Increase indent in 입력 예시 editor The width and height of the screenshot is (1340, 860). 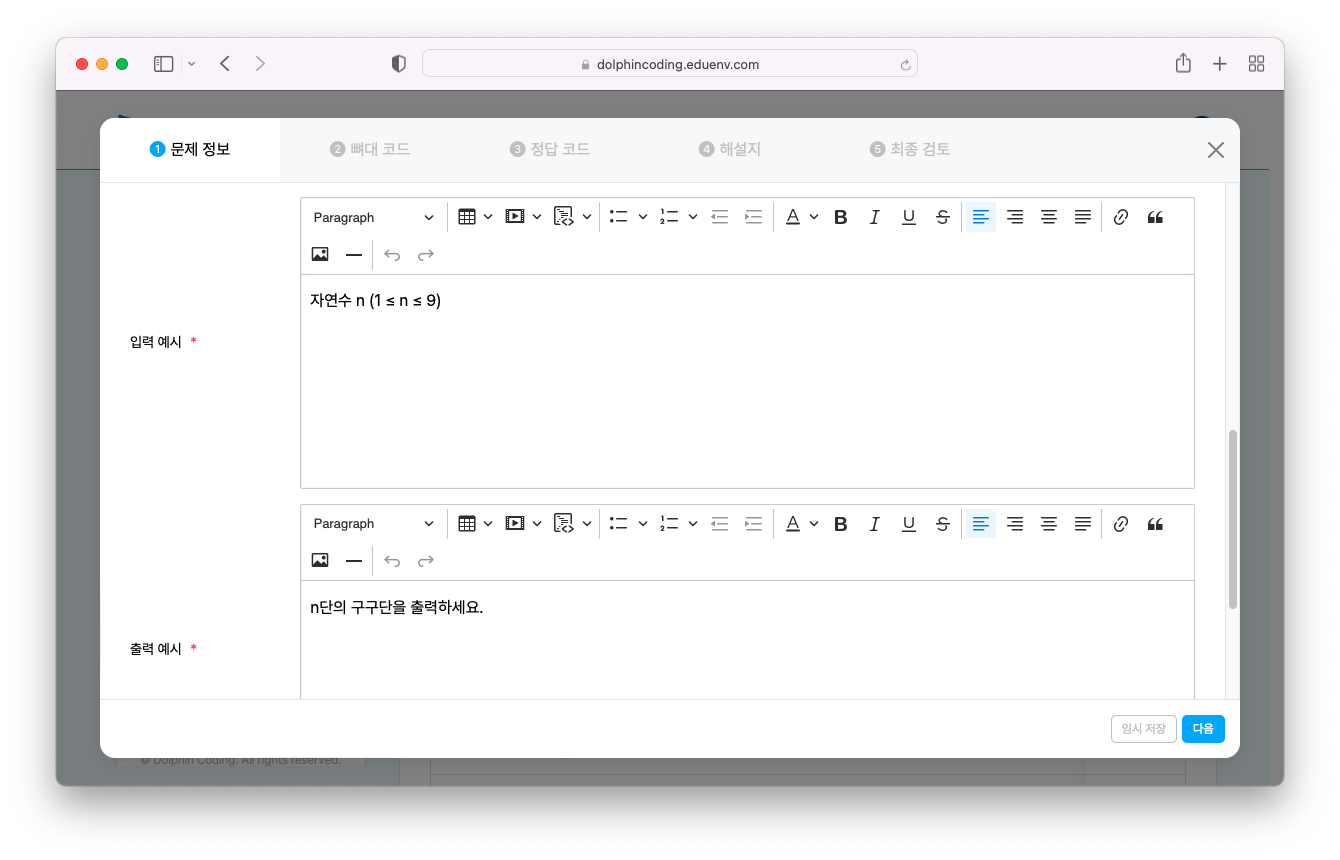tap(754, 217)
